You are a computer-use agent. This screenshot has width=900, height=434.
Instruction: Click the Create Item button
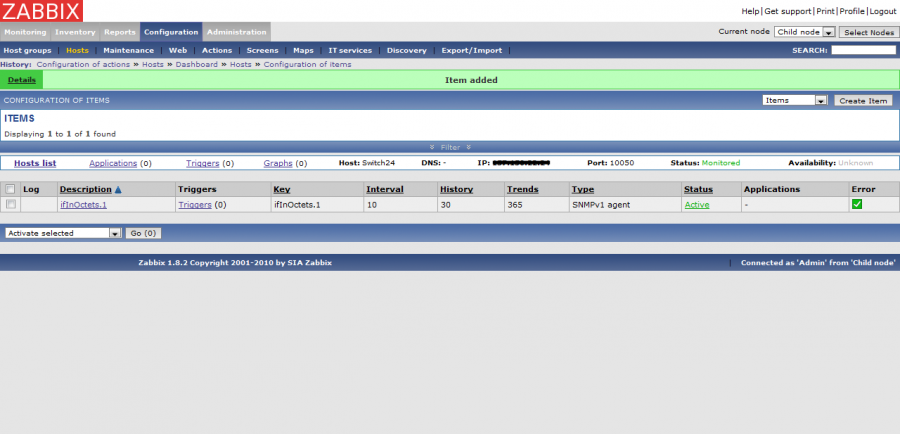863,100
